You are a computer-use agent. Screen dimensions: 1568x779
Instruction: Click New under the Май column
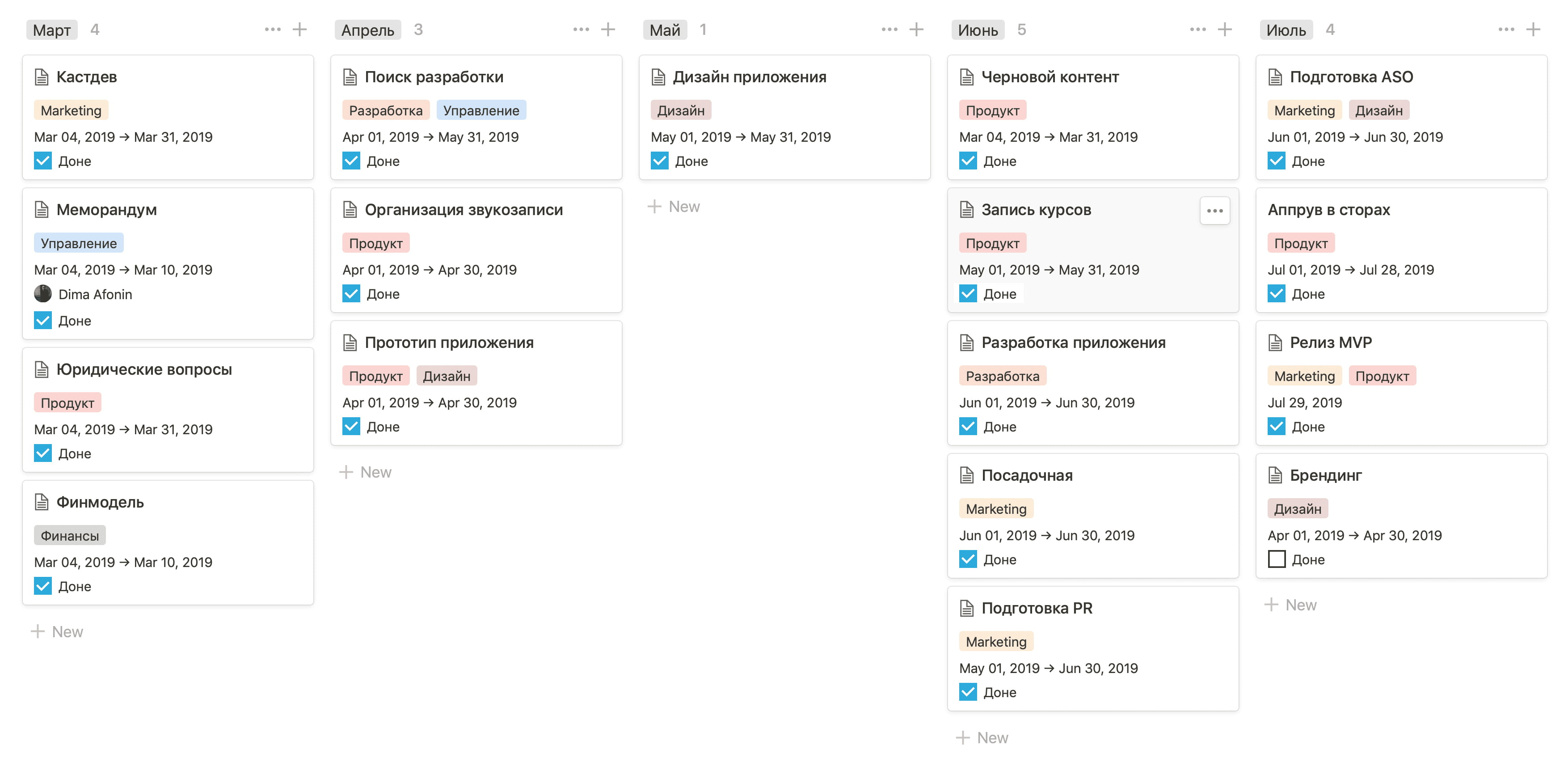(674, 206)
